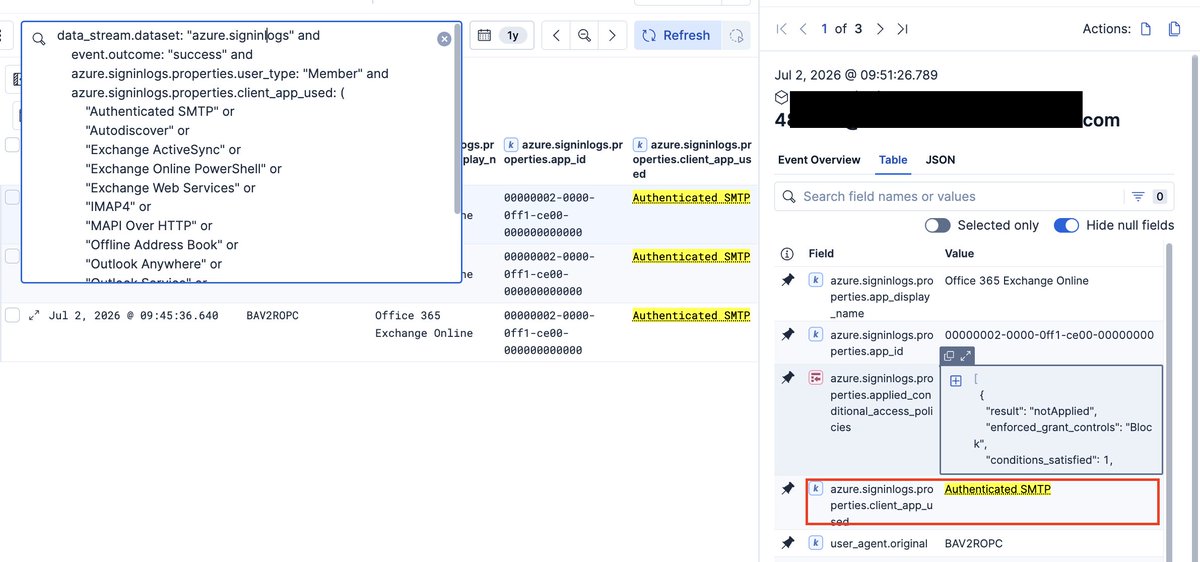Unpin the app_display_name field
Viewport: 1200px width, 562px height.
coord(787,281)
